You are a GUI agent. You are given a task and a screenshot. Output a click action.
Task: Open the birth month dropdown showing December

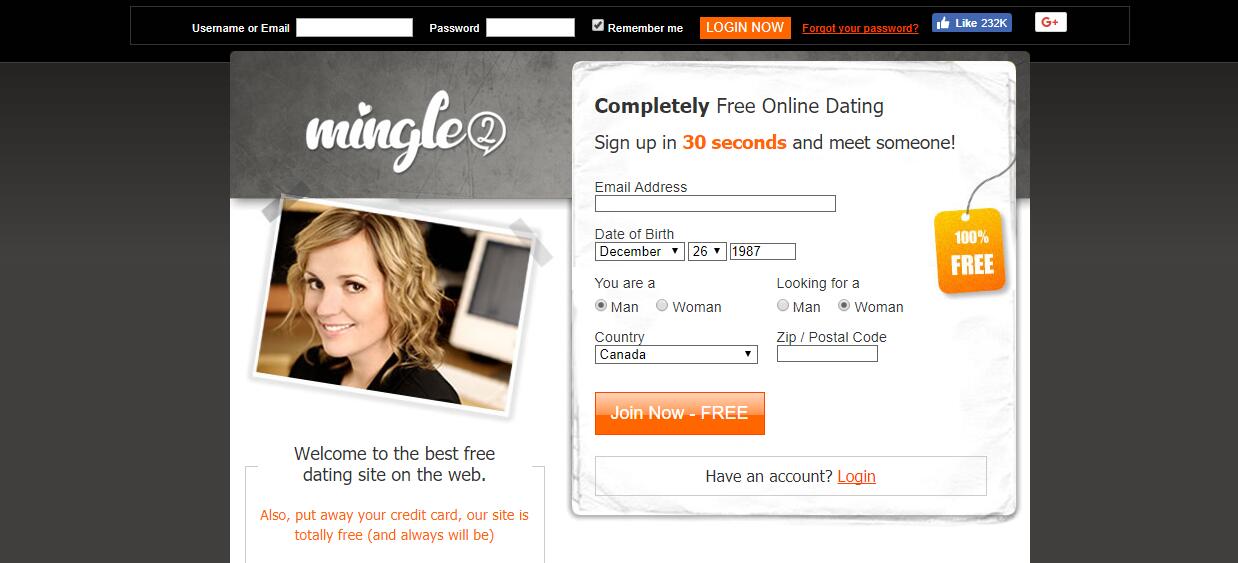point(639,252)
